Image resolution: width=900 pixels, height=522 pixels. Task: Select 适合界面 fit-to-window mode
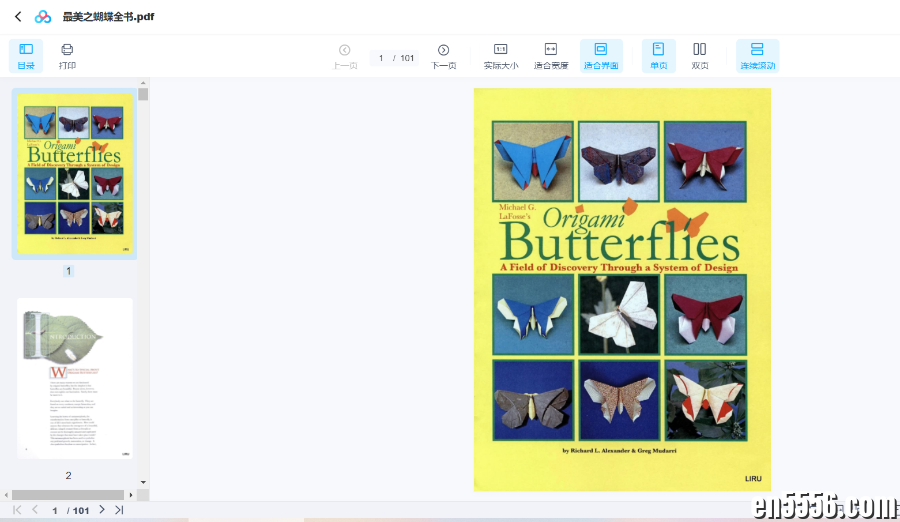(x=601, y=56)
